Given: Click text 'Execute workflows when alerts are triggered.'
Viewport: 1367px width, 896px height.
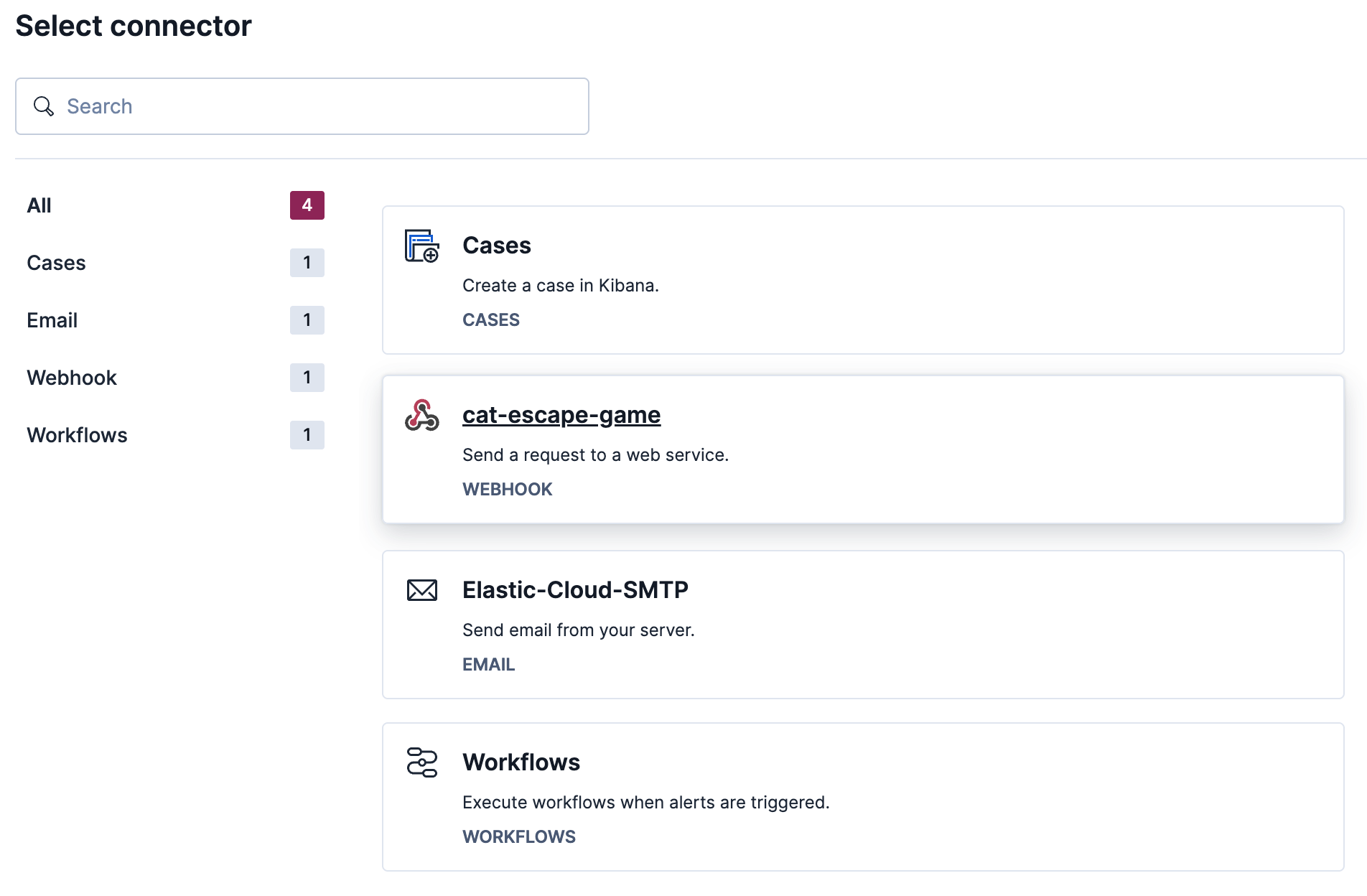Looking at the screenshot, I should click(646, 803).
